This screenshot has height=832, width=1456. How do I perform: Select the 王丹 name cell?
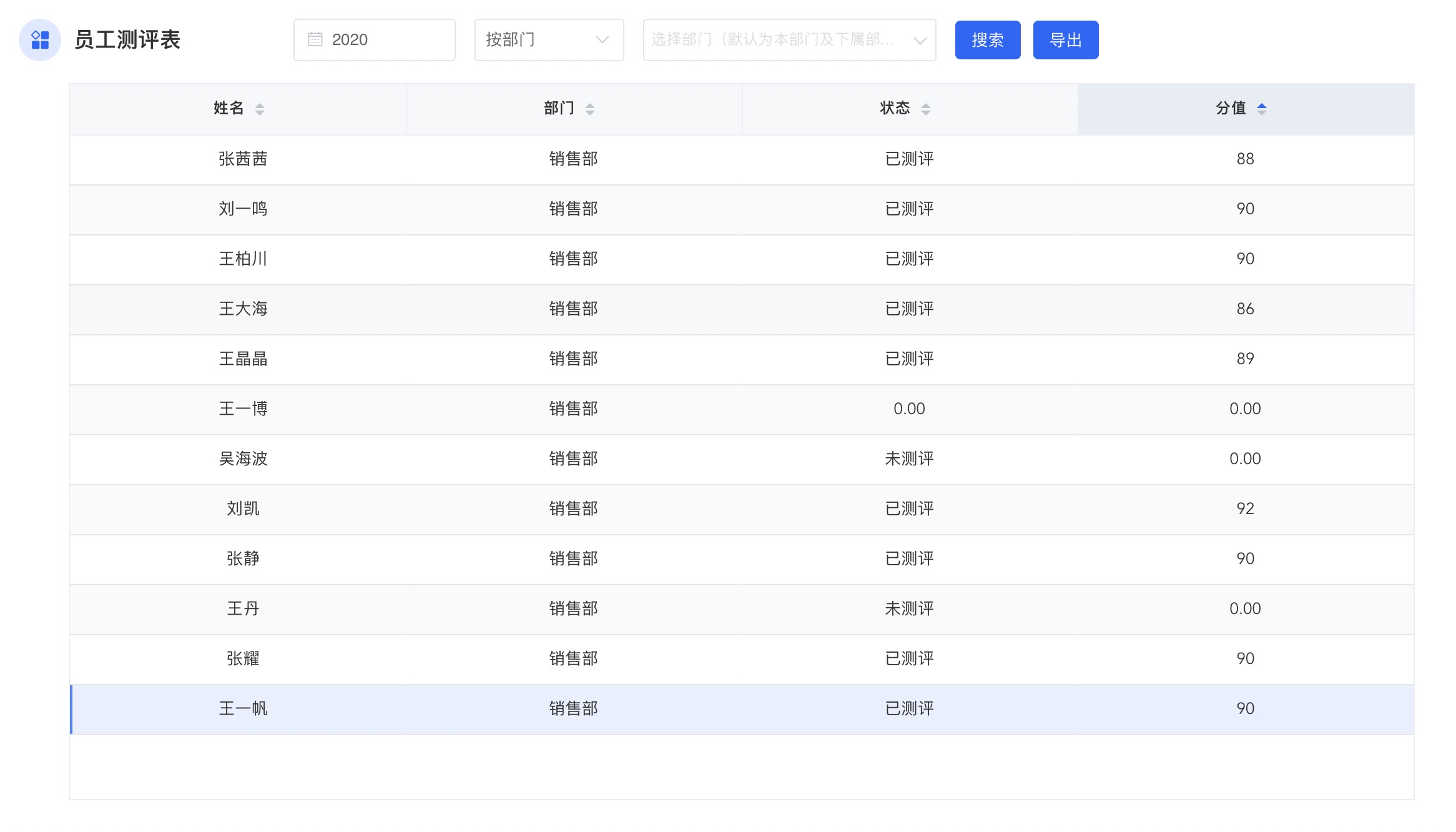point(243,608)
